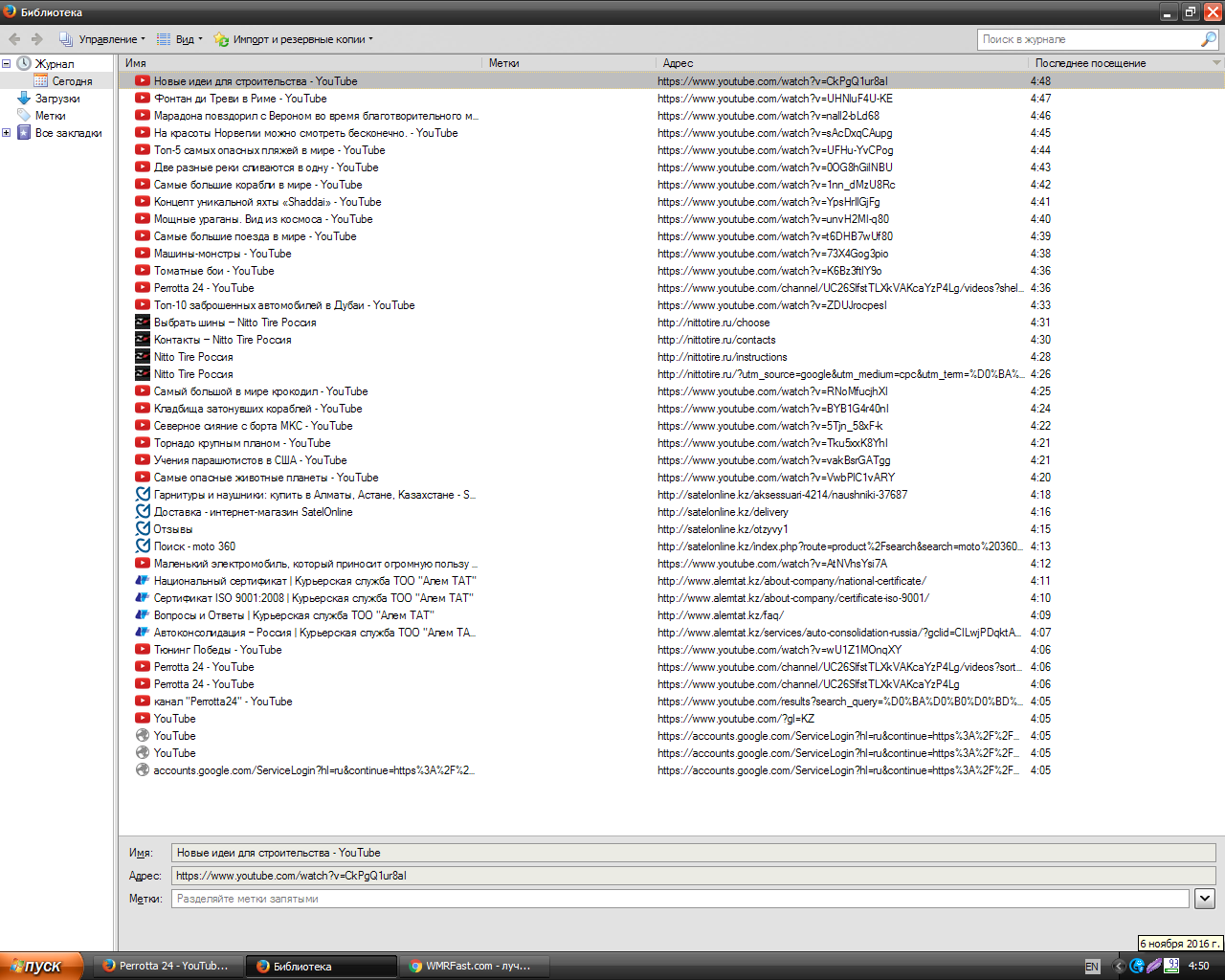Select 'Концепт уникальной яхты «Shaddai»' entry
Screen dimensions: 1225x980
click(672, 201)
